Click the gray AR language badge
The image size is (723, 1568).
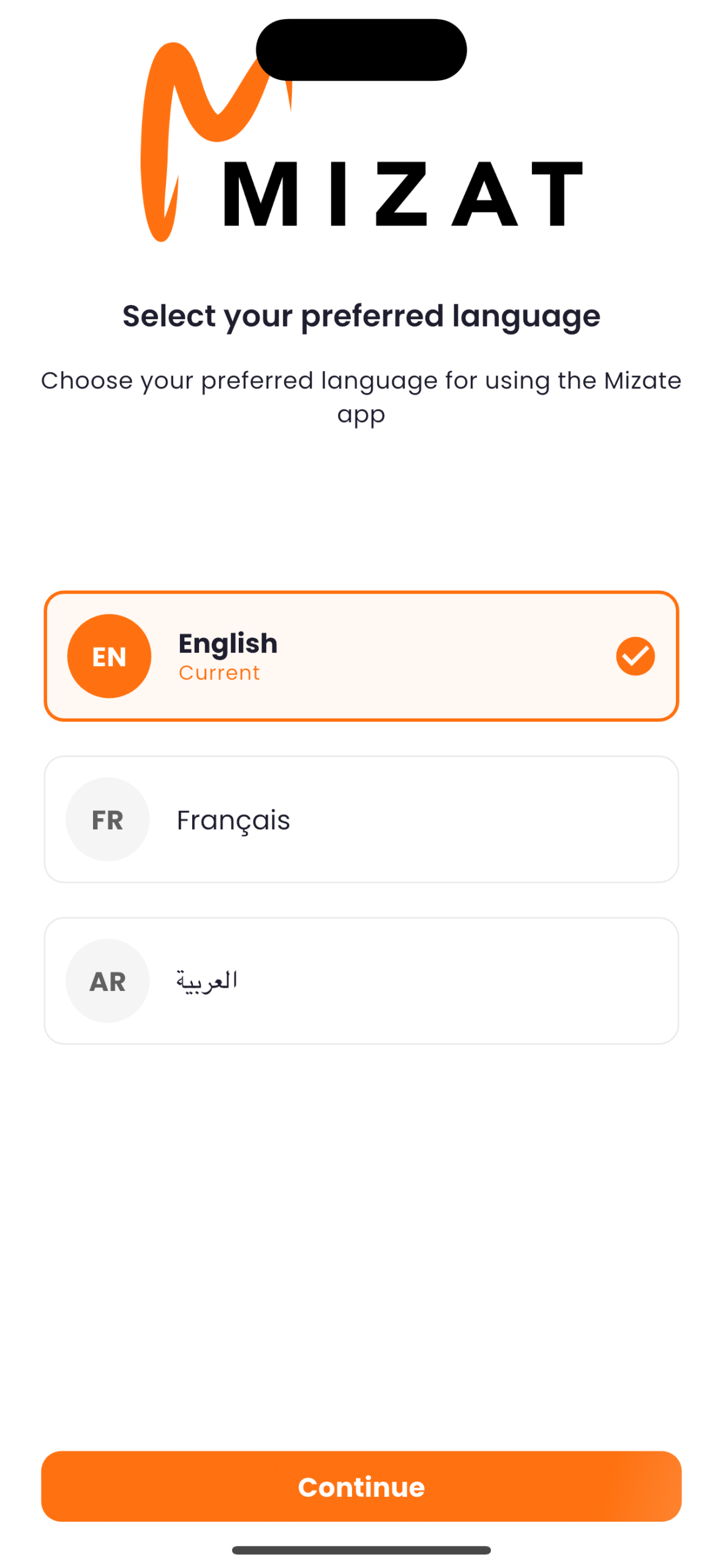pos(108,980)
